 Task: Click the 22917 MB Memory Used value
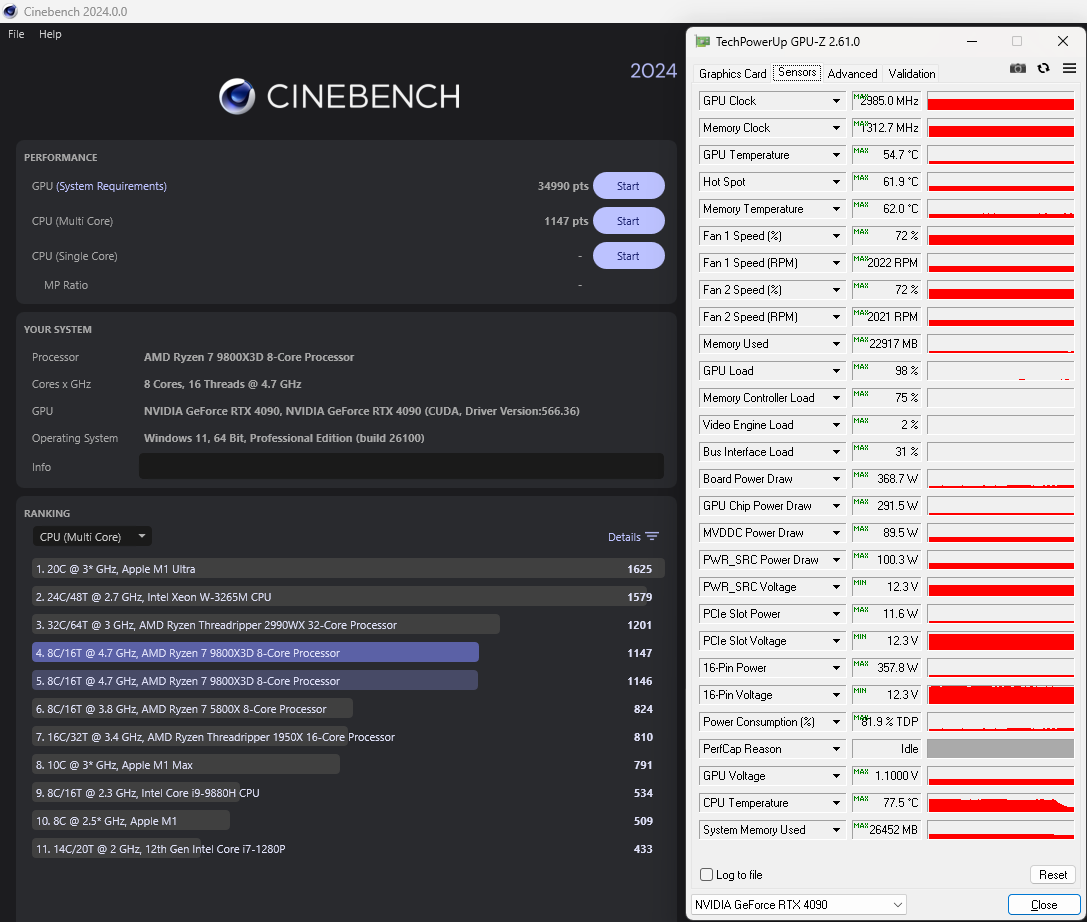(886, 344)
